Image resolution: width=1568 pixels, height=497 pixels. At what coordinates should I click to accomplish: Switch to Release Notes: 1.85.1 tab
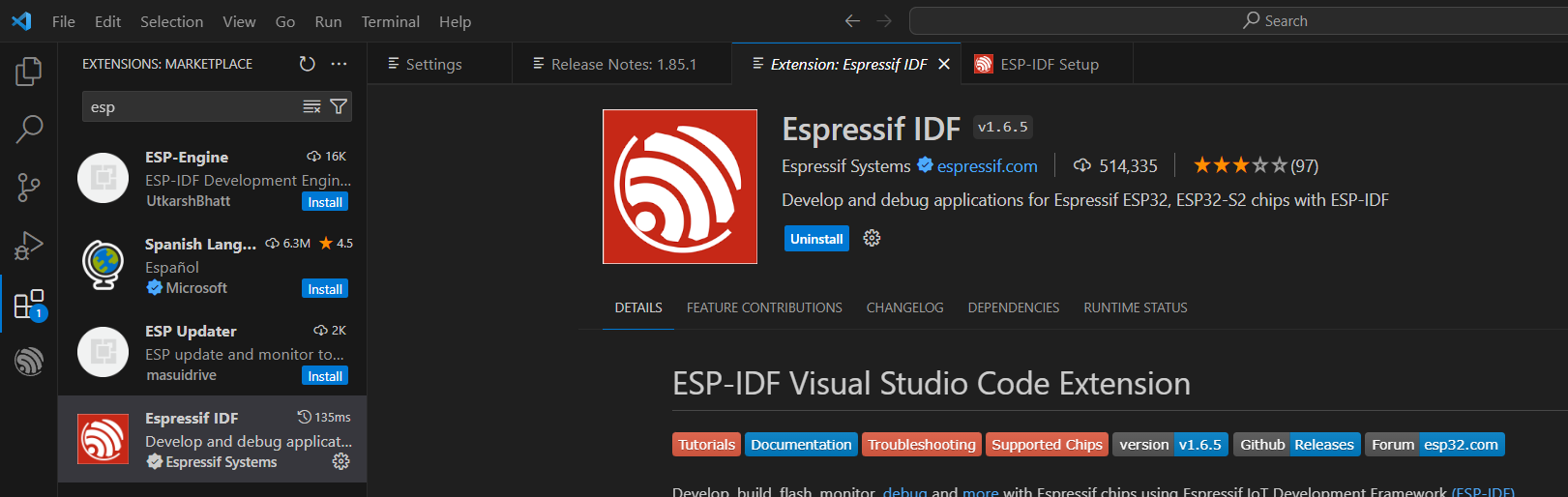[x=622, y=64]
